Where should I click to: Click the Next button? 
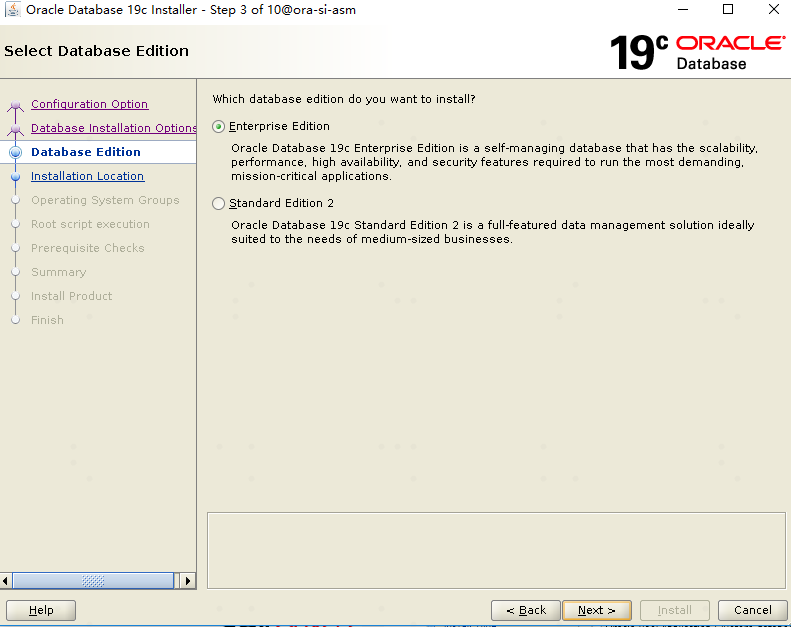coord(597,610)
